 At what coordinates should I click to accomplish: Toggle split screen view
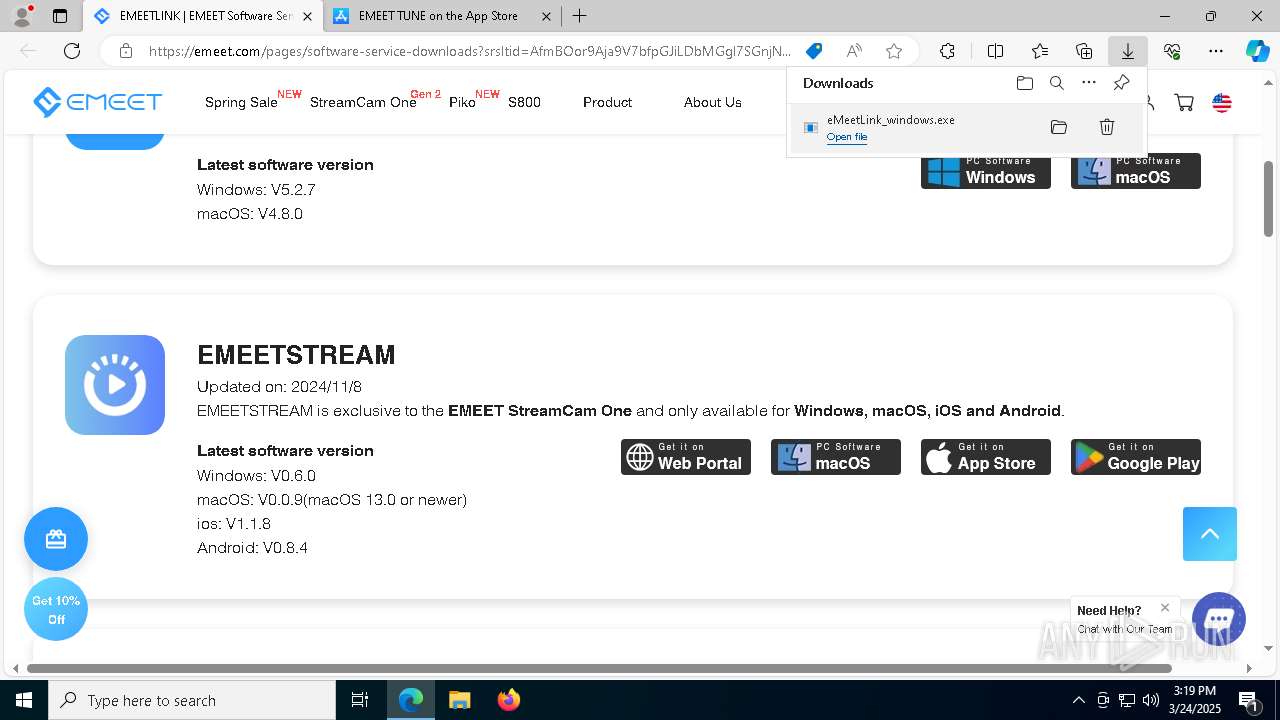coord(995,51)
